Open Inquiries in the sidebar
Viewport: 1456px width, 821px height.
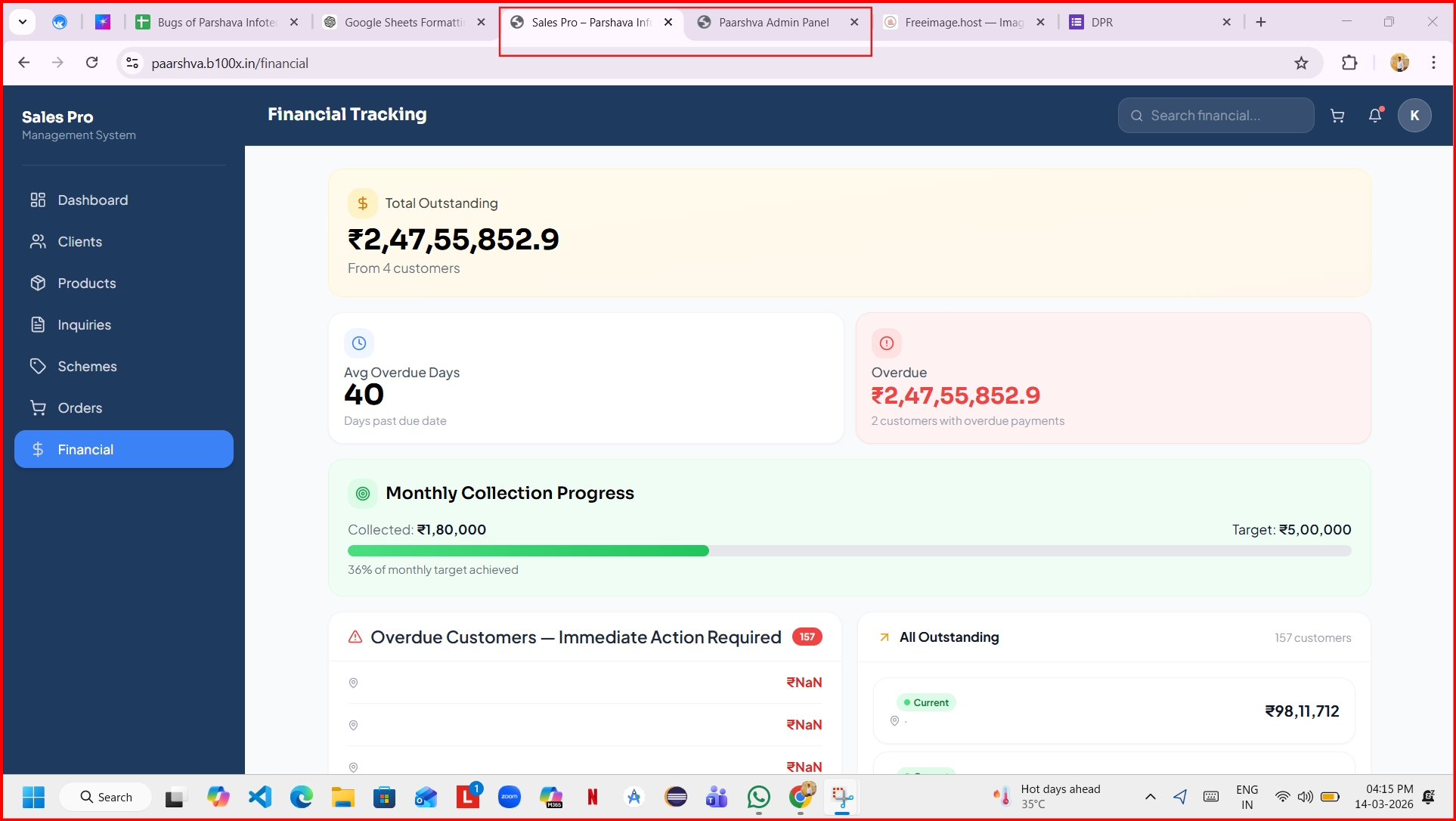[124, 324]
